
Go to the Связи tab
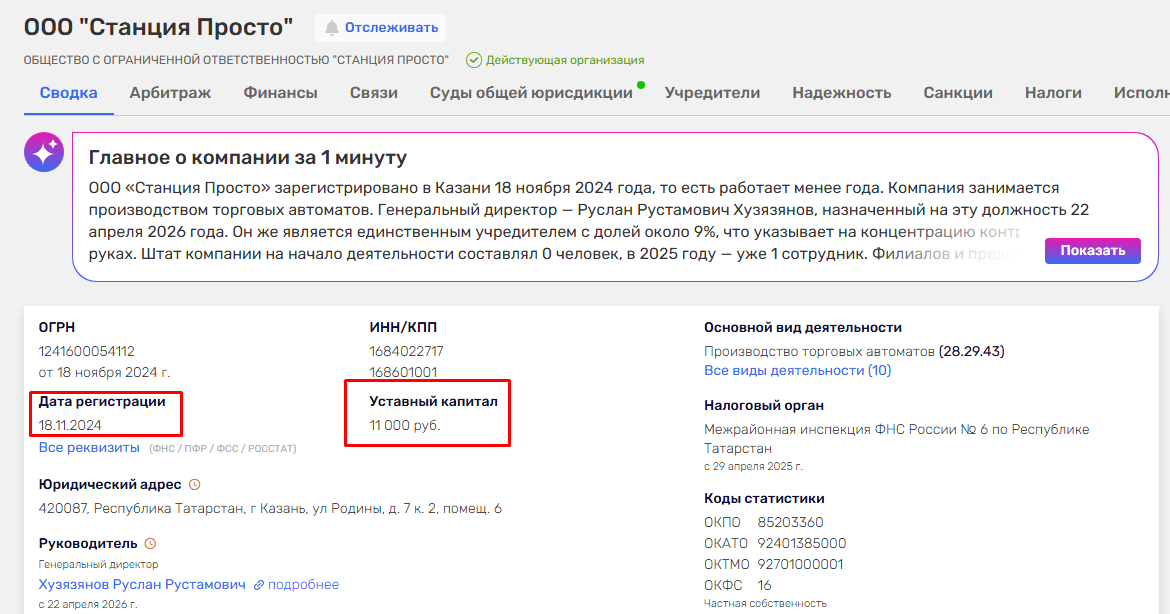point(374,93)
